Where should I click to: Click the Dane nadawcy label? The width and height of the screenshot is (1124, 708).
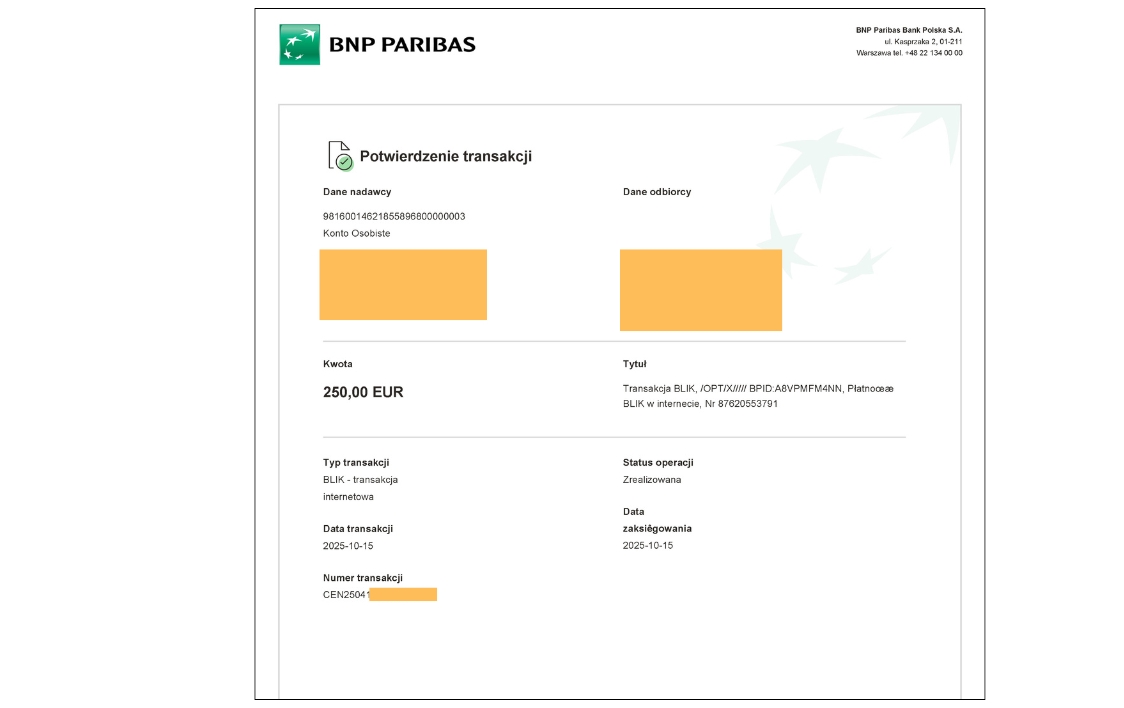[x=357, y=192]
